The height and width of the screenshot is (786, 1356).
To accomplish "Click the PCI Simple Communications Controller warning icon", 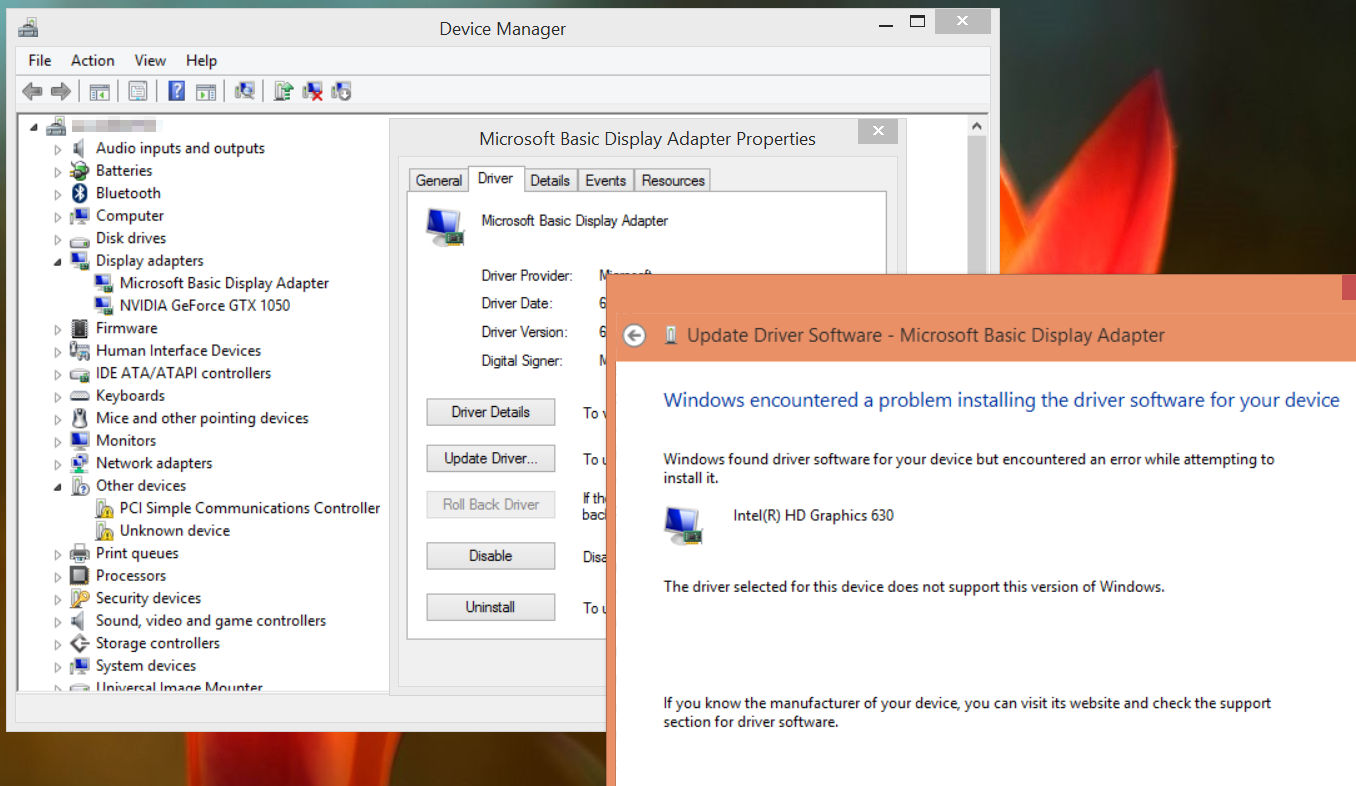I will (x=104, y=508).
